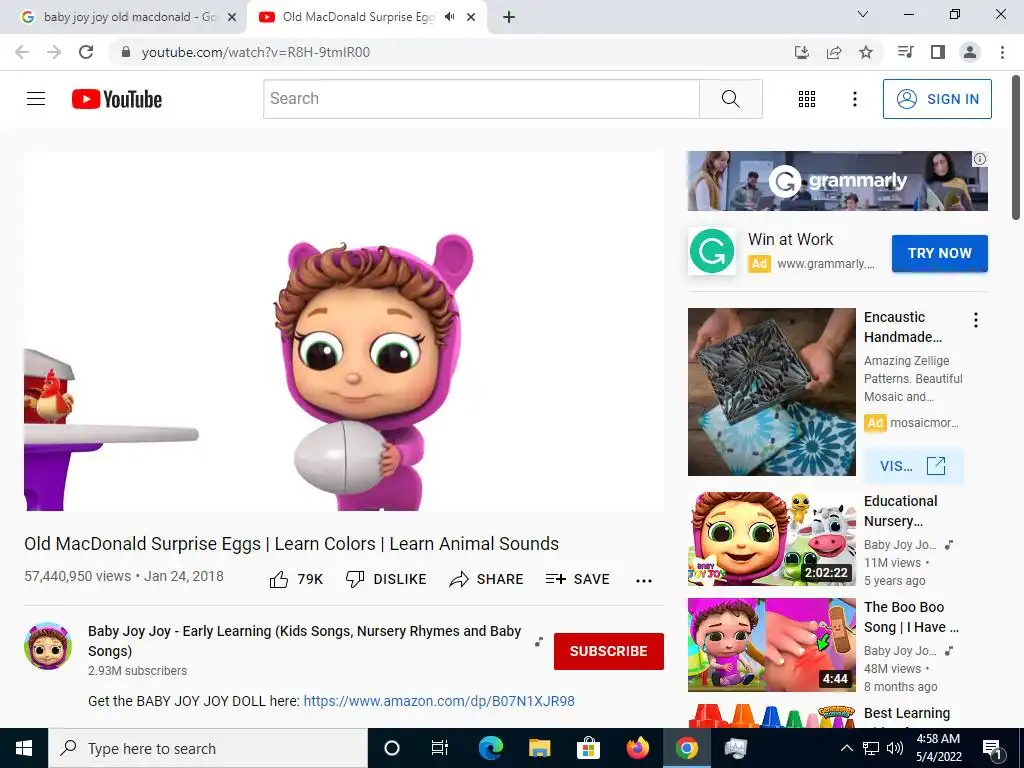Toggle the Chrome side panel
This screenshot has width=1024, height=768.
[938, 52]
